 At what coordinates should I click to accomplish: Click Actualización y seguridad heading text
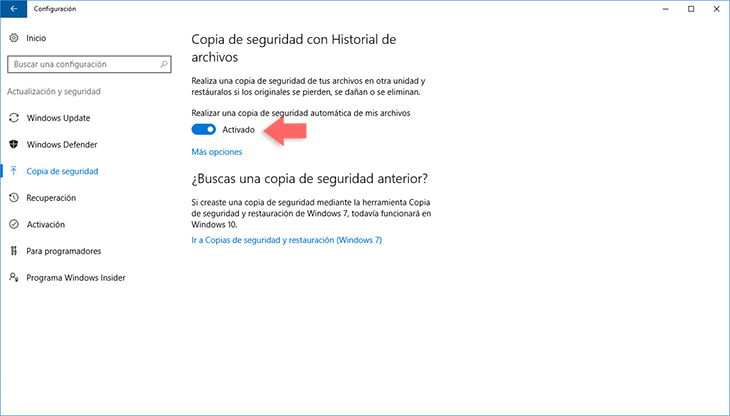(x=54, y=91)
